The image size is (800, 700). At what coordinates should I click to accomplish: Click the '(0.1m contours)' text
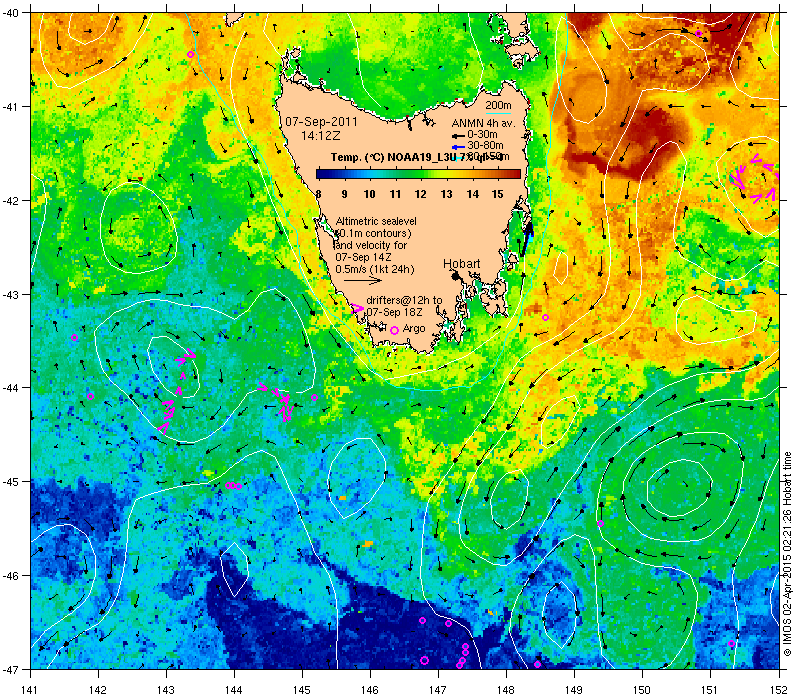tap(373, 233)
